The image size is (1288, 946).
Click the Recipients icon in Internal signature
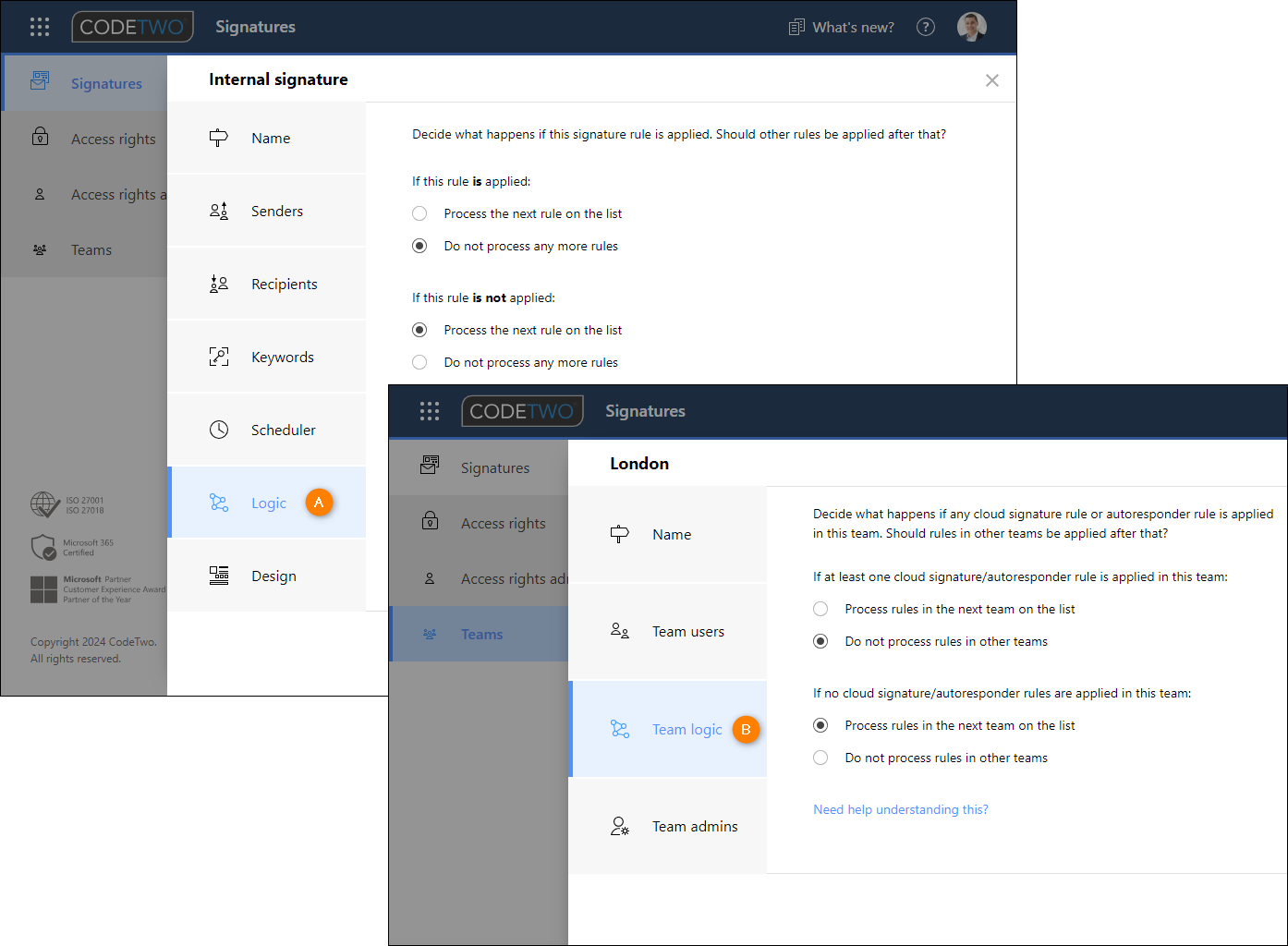coord(219,284)
